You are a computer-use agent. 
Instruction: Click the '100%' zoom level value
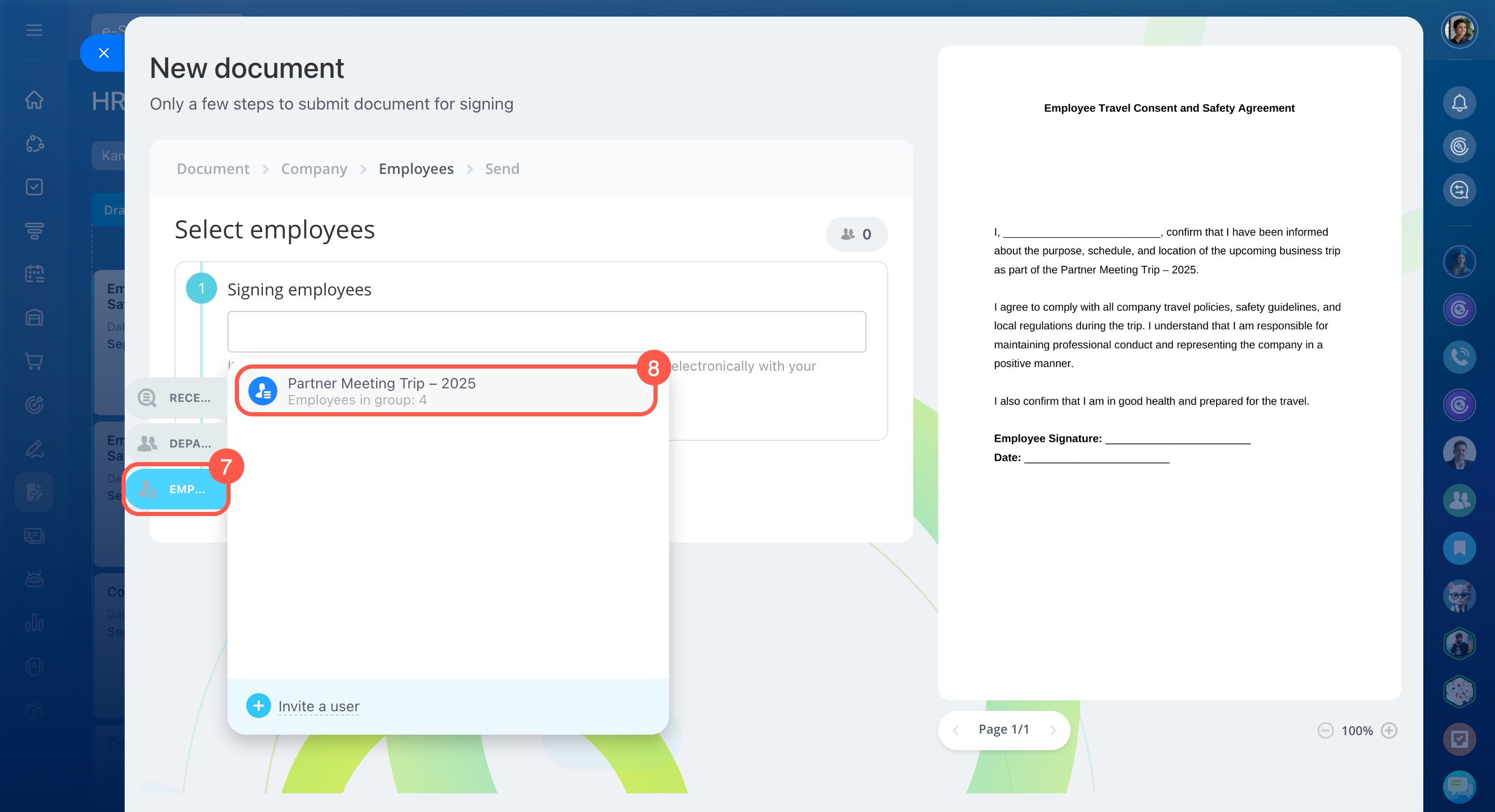click(1357, 731)
